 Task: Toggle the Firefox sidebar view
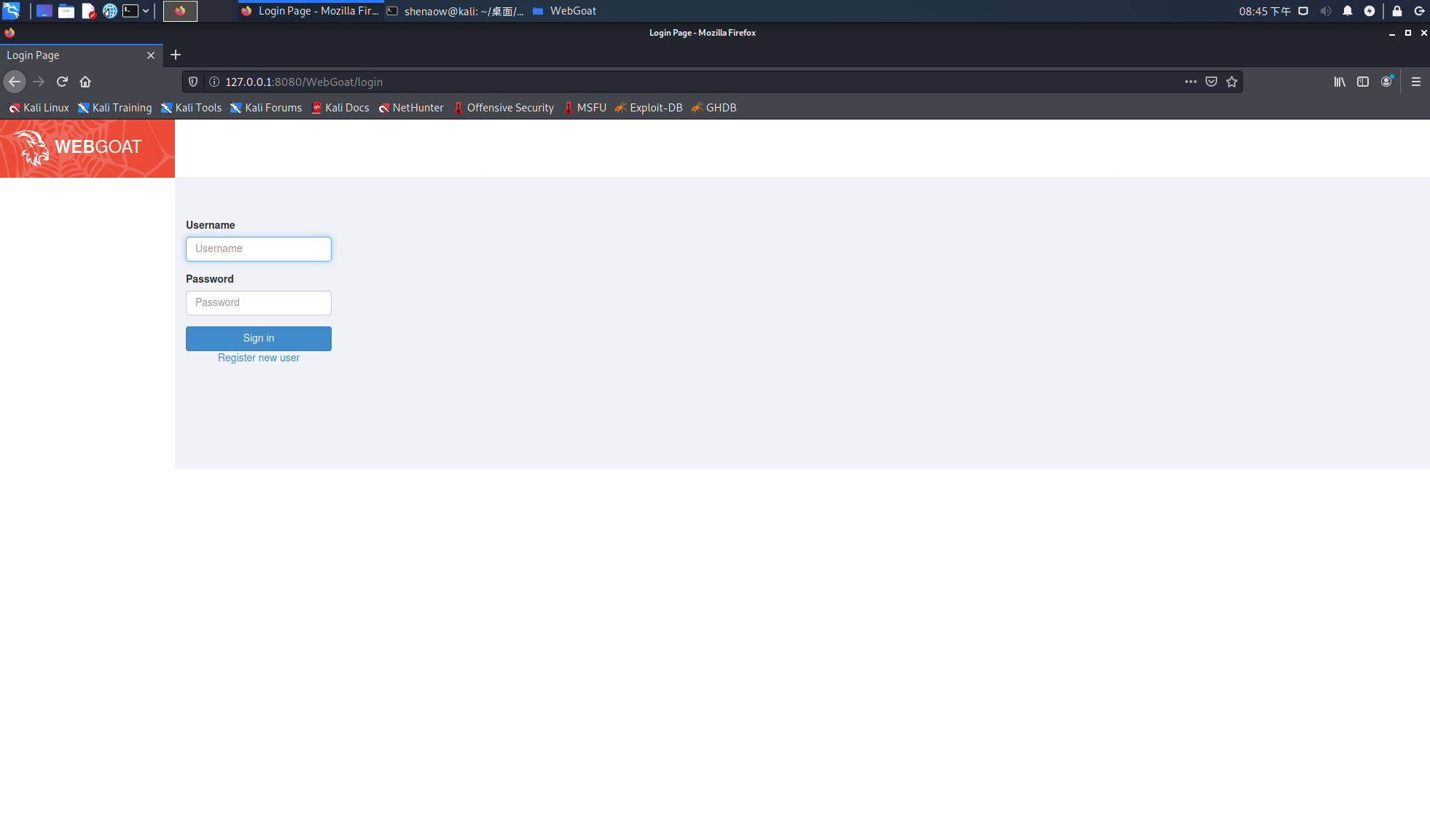1362,82
